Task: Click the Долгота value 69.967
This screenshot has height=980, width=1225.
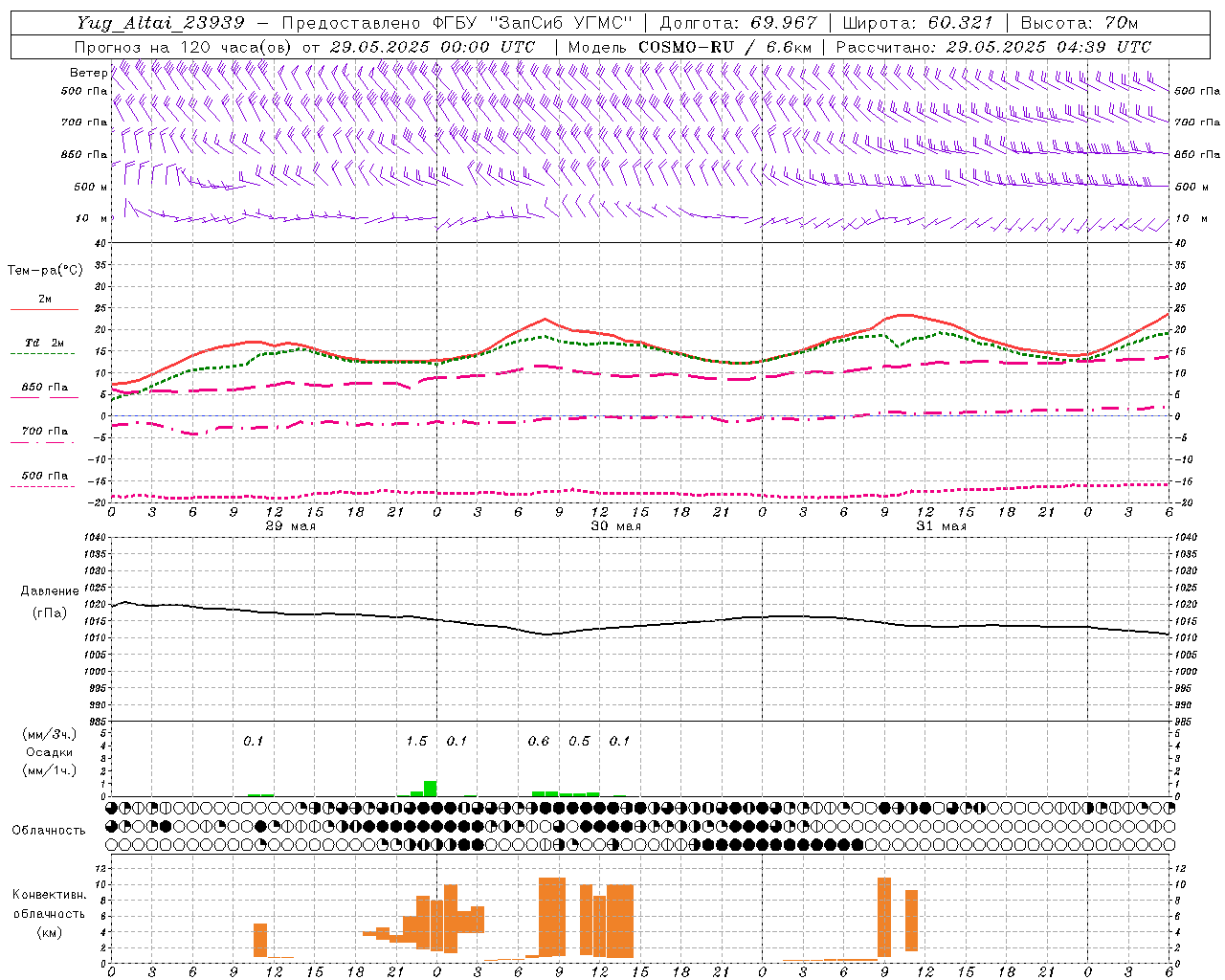Action: [x=784, y=23]
